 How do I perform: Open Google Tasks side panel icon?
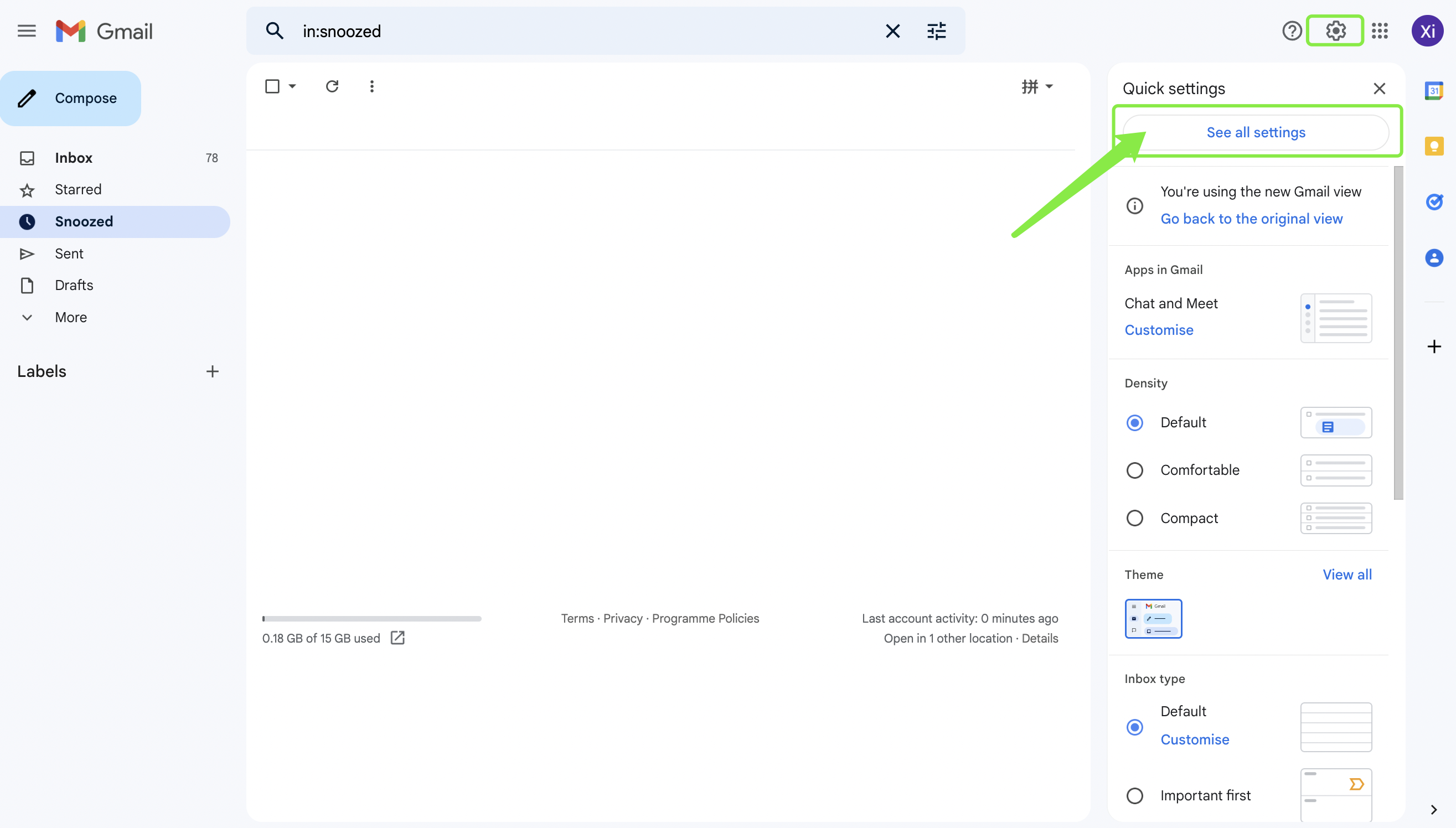1434,202
